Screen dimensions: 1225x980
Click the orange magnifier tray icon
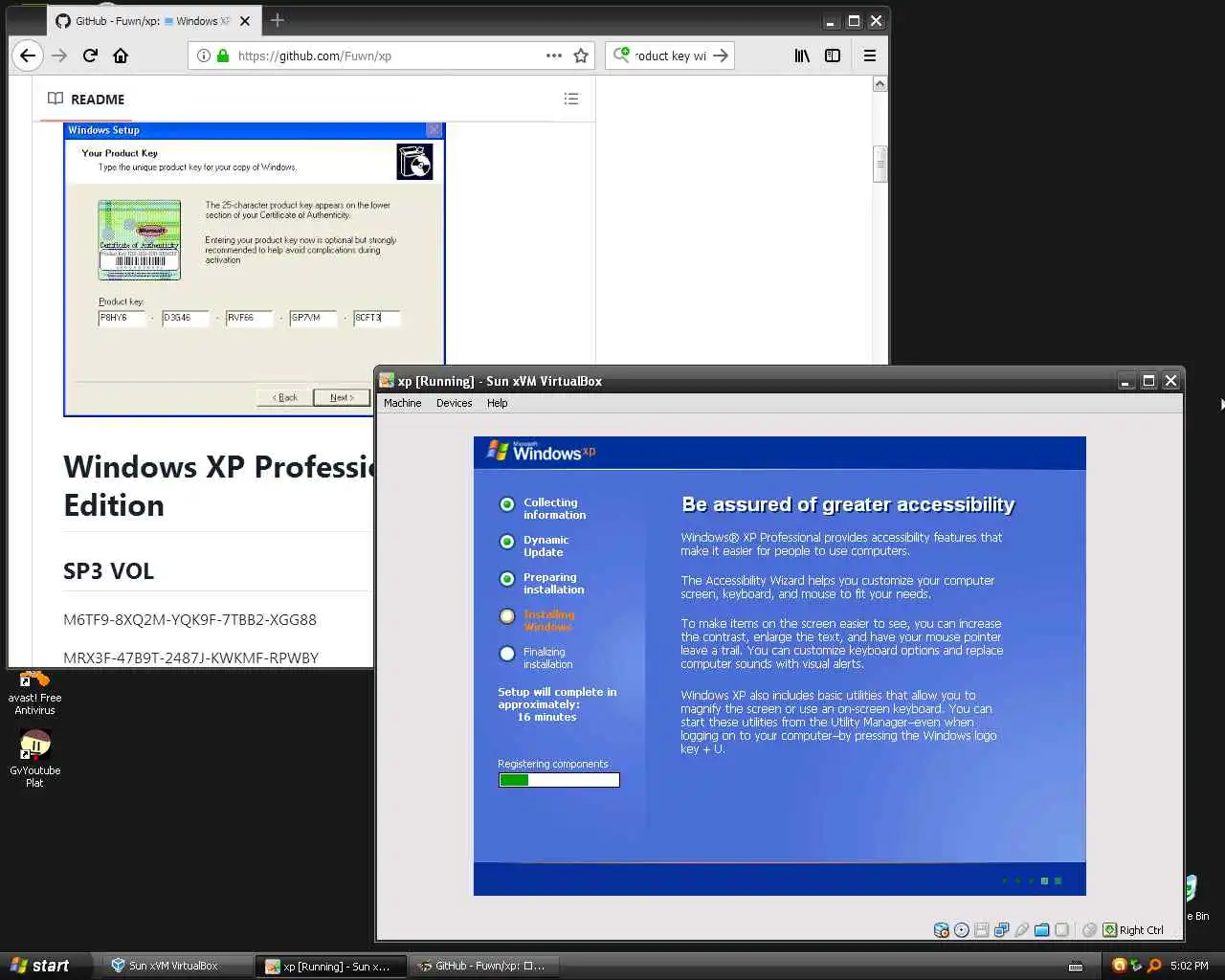[x=1154, y=966]
